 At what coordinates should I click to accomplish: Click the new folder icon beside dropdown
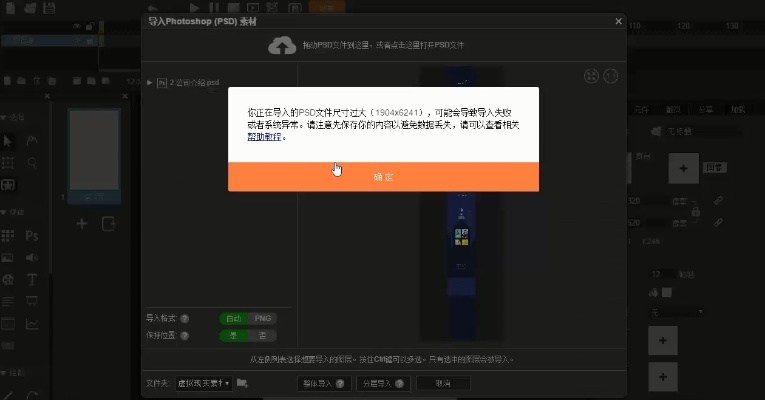pos(242,383)
